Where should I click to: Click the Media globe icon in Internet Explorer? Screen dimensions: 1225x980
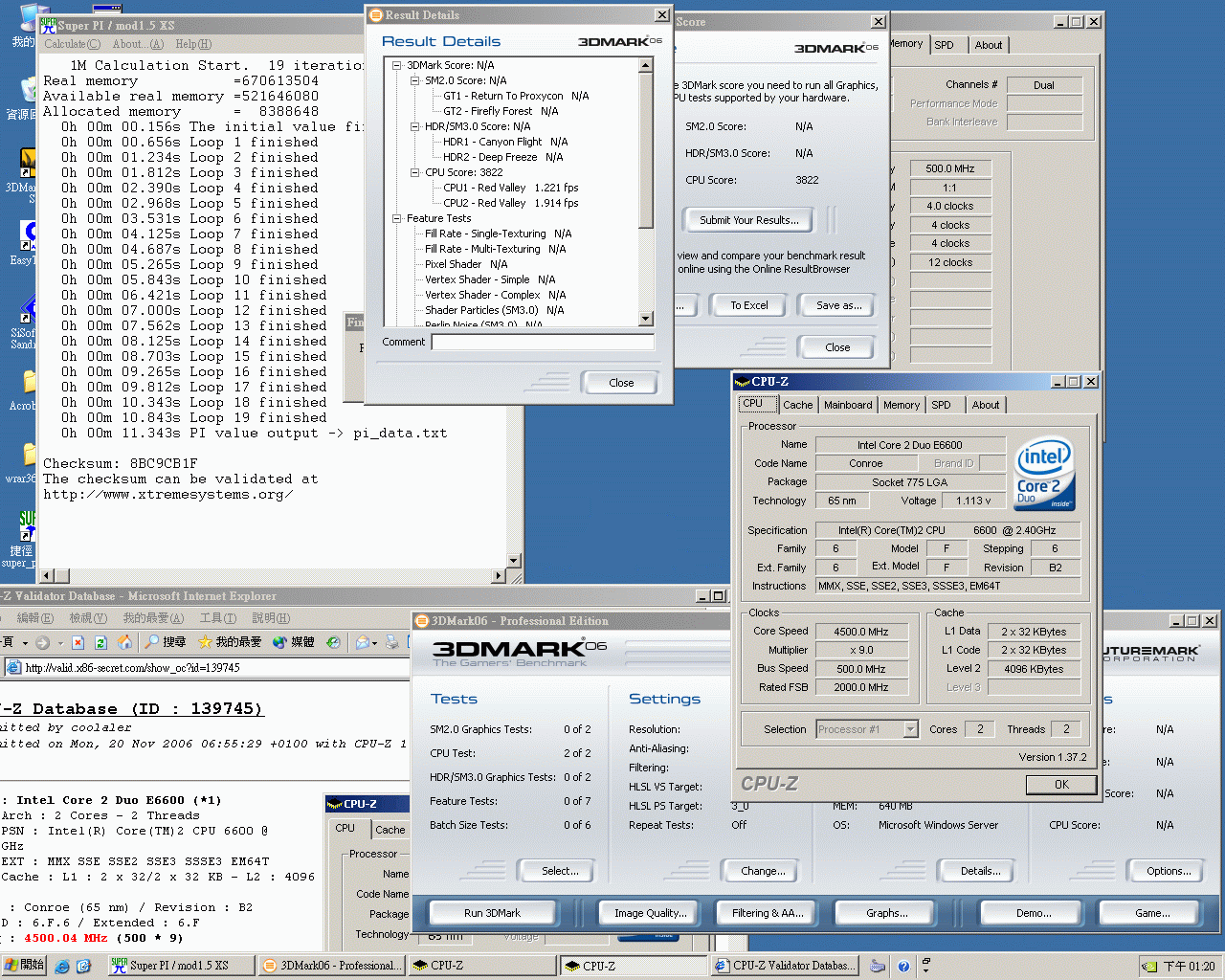tap(280, 642)
